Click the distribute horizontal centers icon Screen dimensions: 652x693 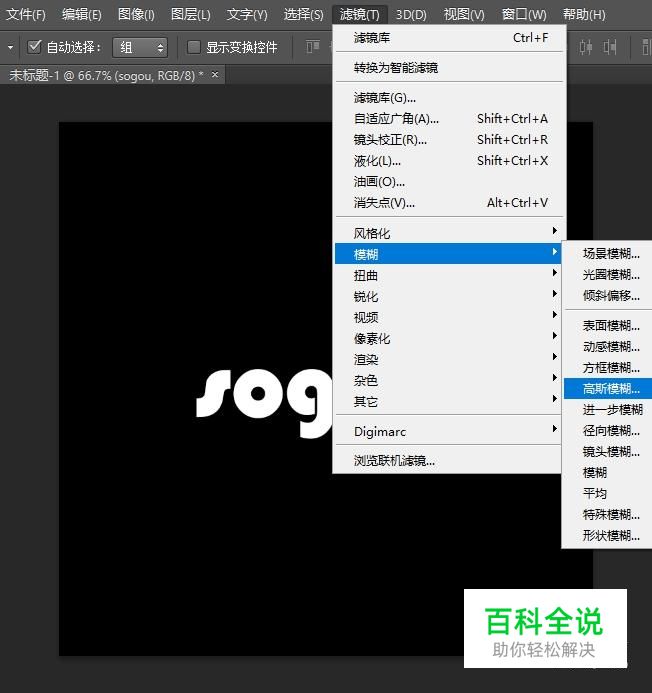(x=586, y=46)
